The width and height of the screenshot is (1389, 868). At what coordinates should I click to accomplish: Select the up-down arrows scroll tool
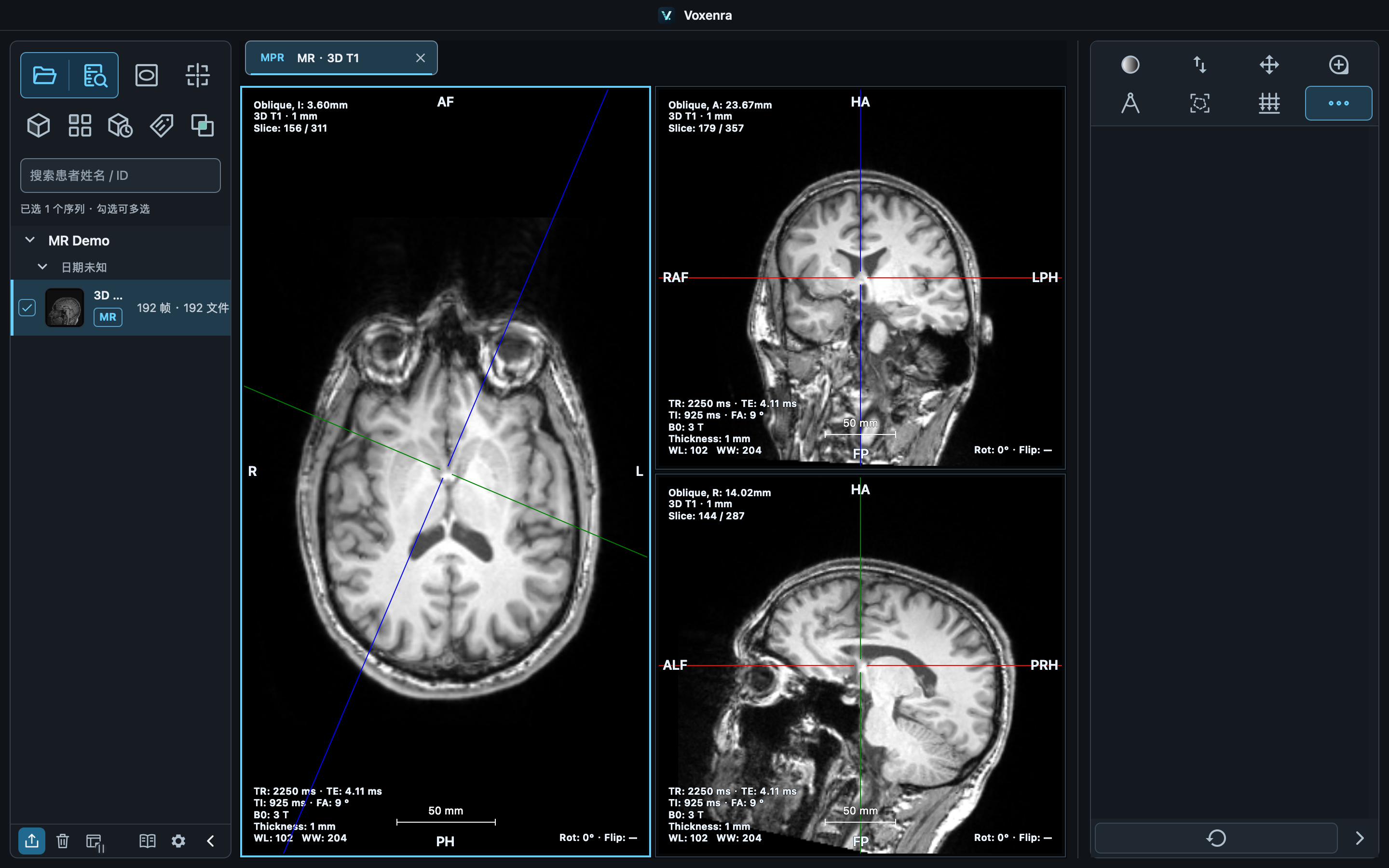pos(1199,65)
